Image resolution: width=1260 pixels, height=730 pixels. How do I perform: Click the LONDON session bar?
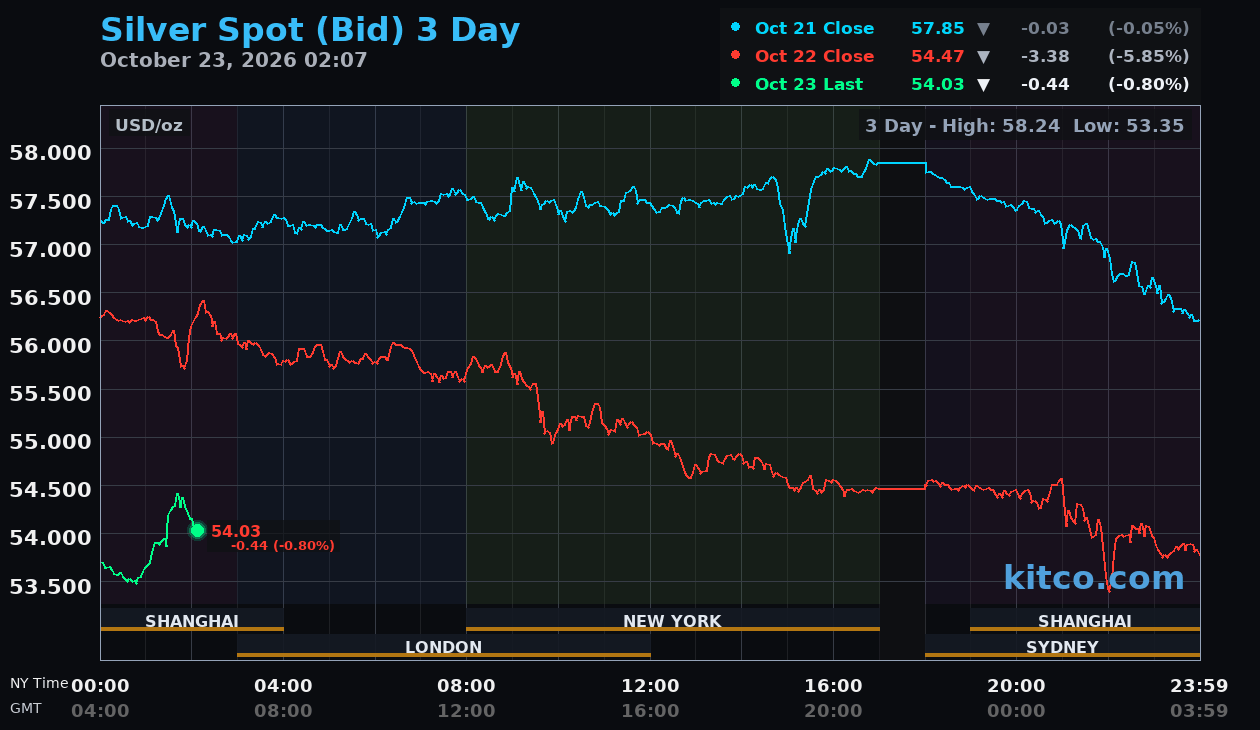click(443, 647)
